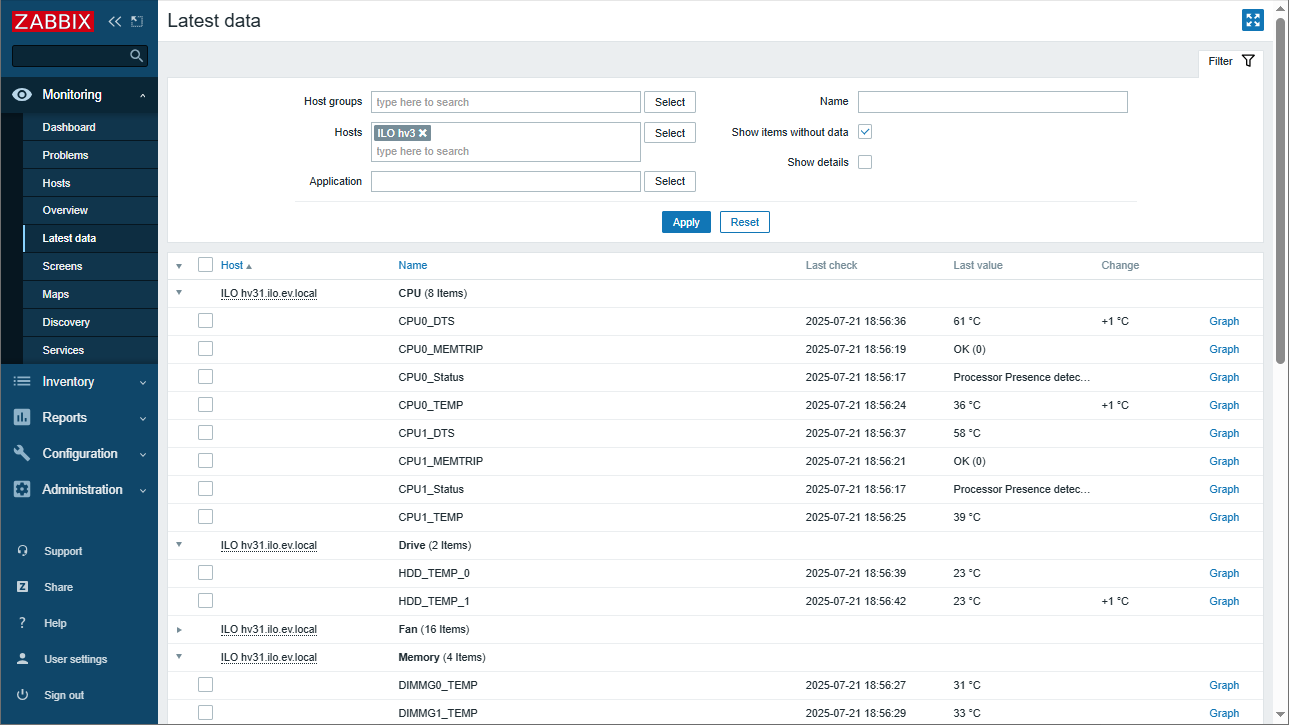Click the Monitoring eye icon

tap(22, 94)
